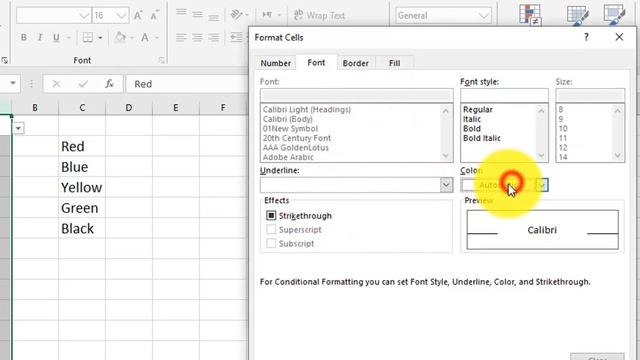Screen dimensions: 640x360
Task: Open the Font group dialog launcher
Action: [x=162, y=60]
